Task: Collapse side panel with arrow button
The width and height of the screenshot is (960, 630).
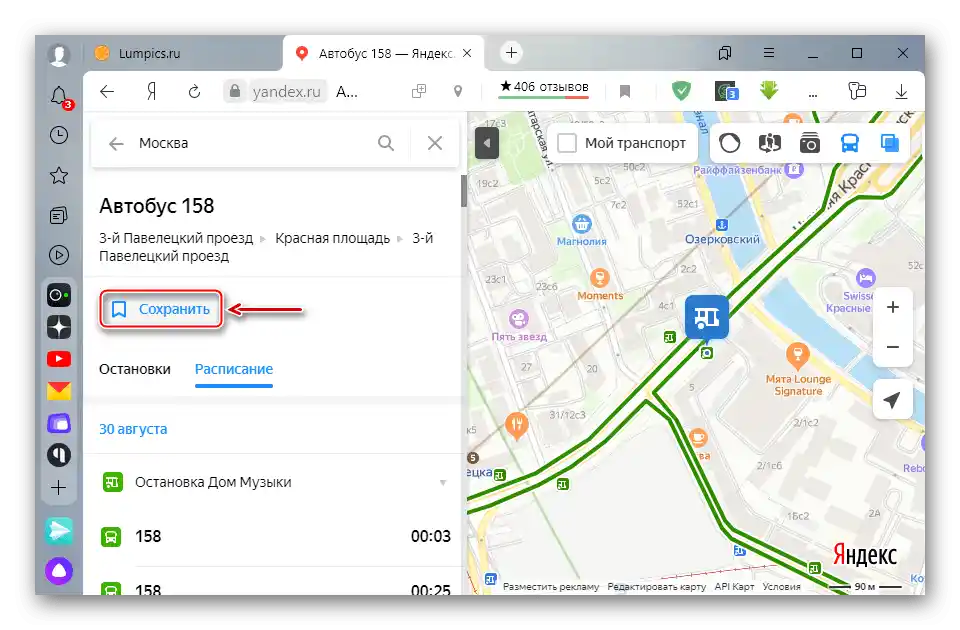Action: pos(487,144)
